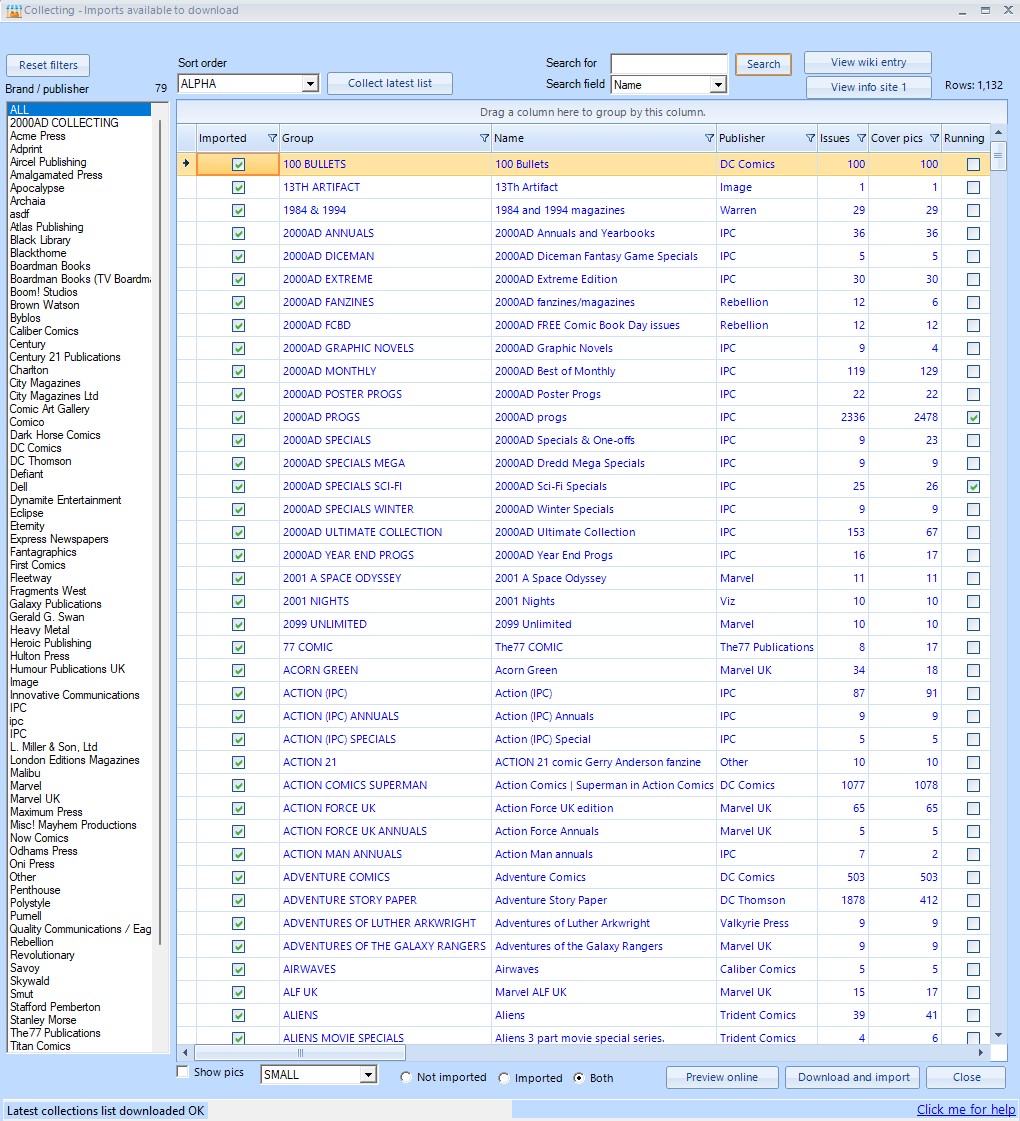
Task: Toggle Running checkbox for ACTION 21
Action: pos(973,763)
